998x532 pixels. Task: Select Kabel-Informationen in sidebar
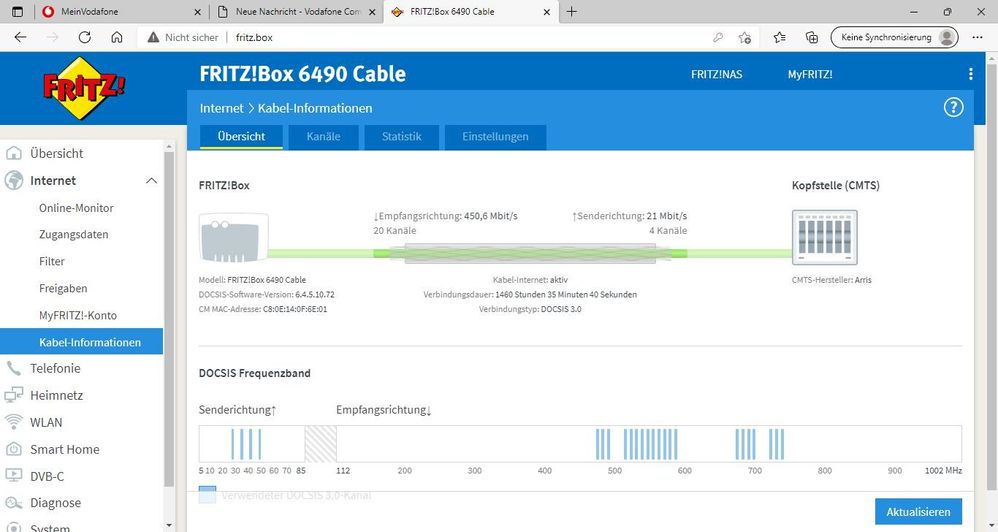[x=81, y=342]
